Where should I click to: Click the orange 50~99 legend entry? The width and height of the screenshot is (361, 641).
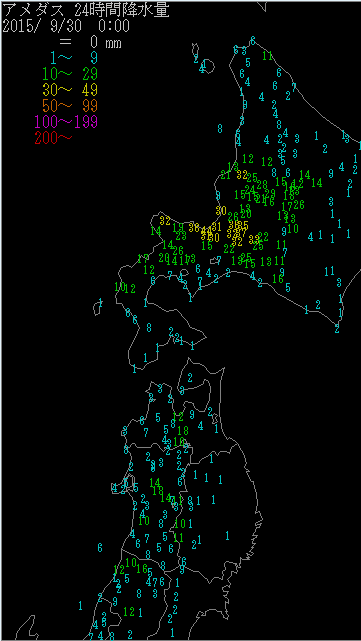[x=70, y=105]
